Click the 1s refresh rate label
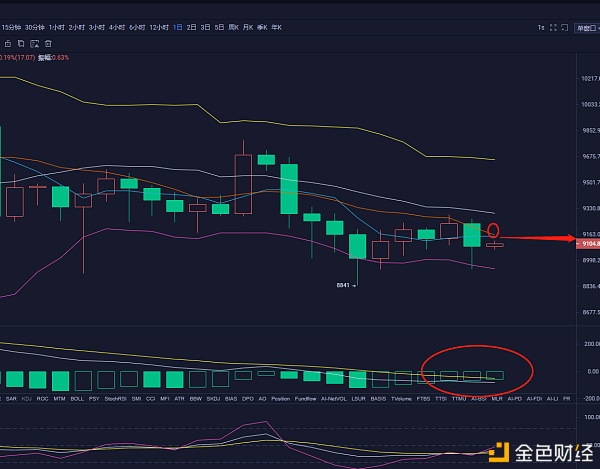Screen dimensions: 600x469 click(x=541, y=28)
